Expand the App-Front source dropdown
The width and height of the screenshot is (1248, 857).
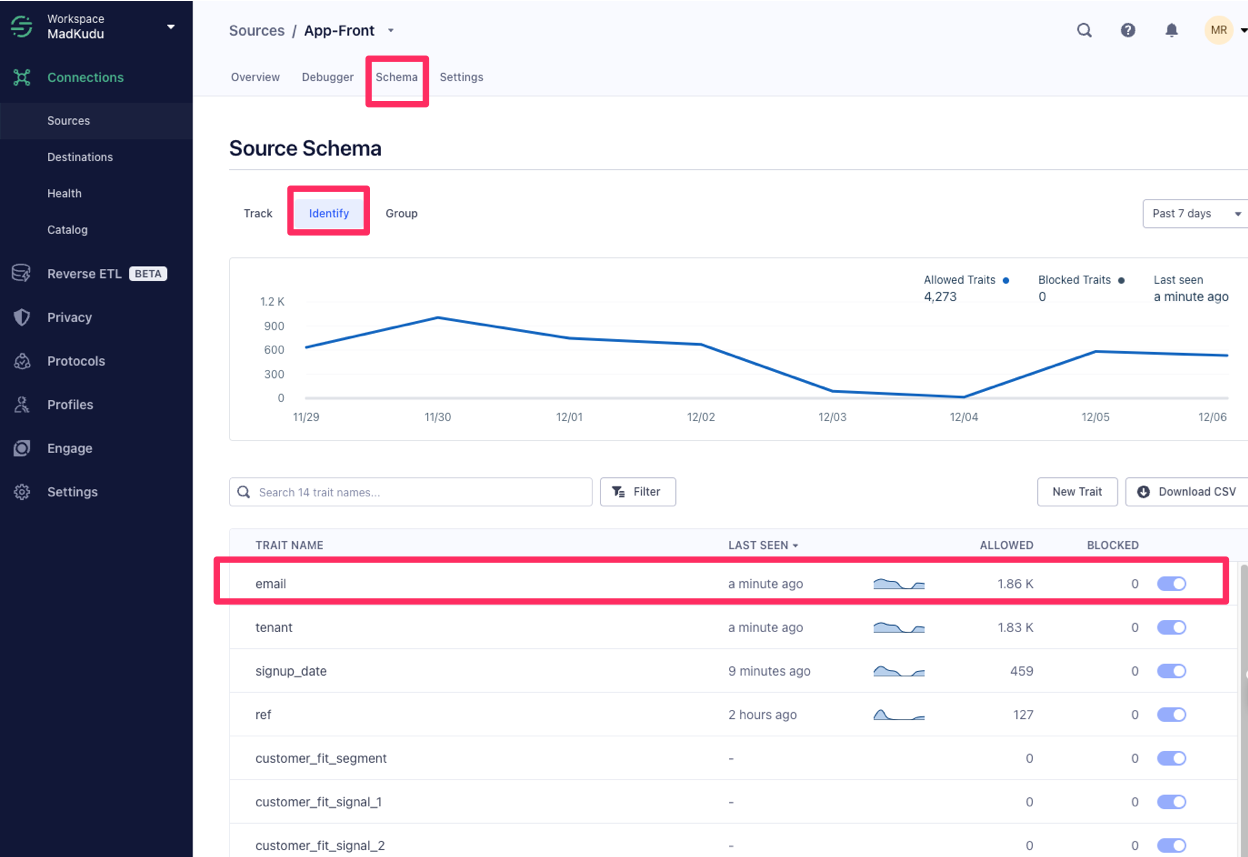click(390, 30)
